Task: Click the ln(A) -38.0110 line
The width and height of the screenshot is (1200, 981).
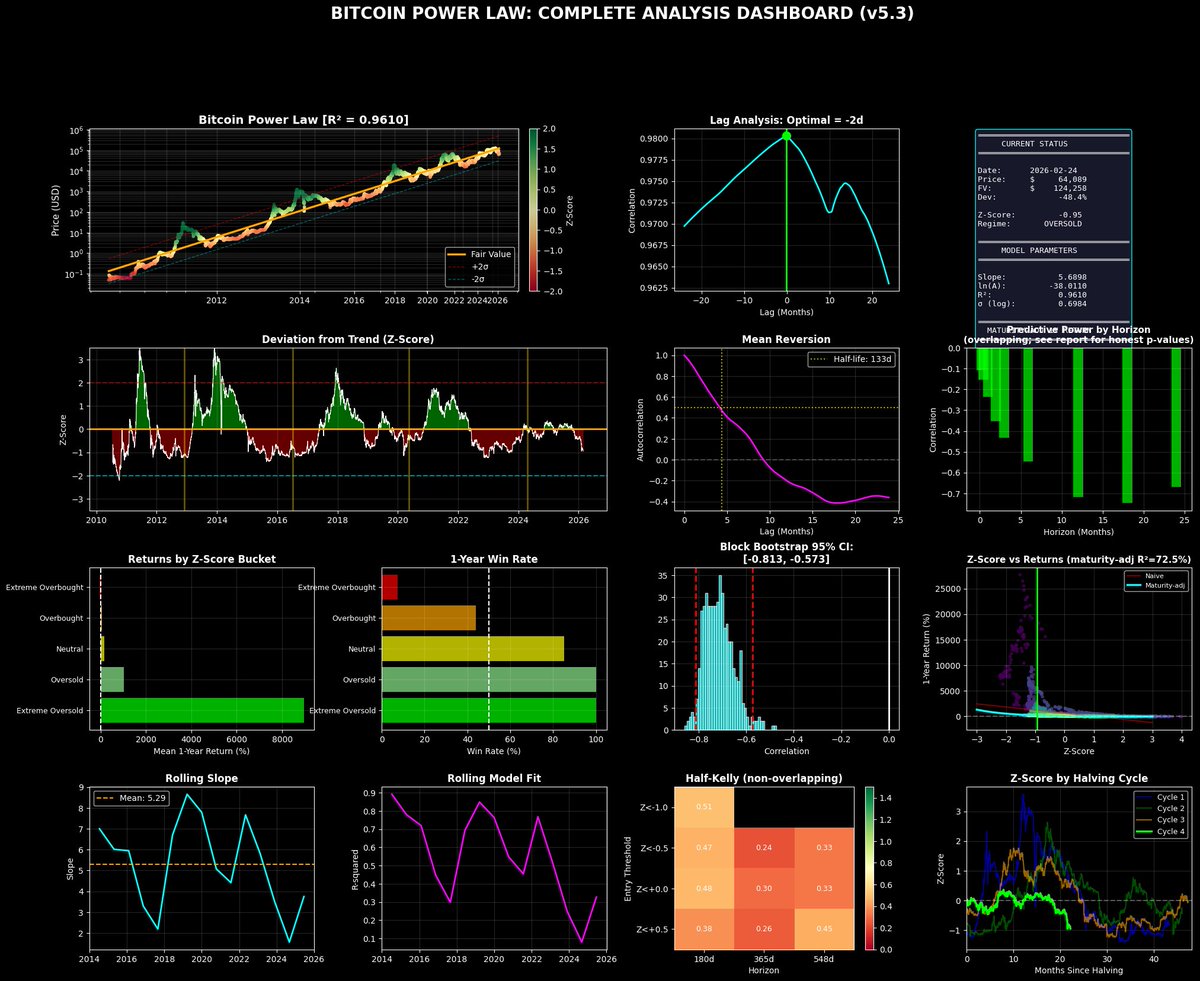Action: [1032, 285]
